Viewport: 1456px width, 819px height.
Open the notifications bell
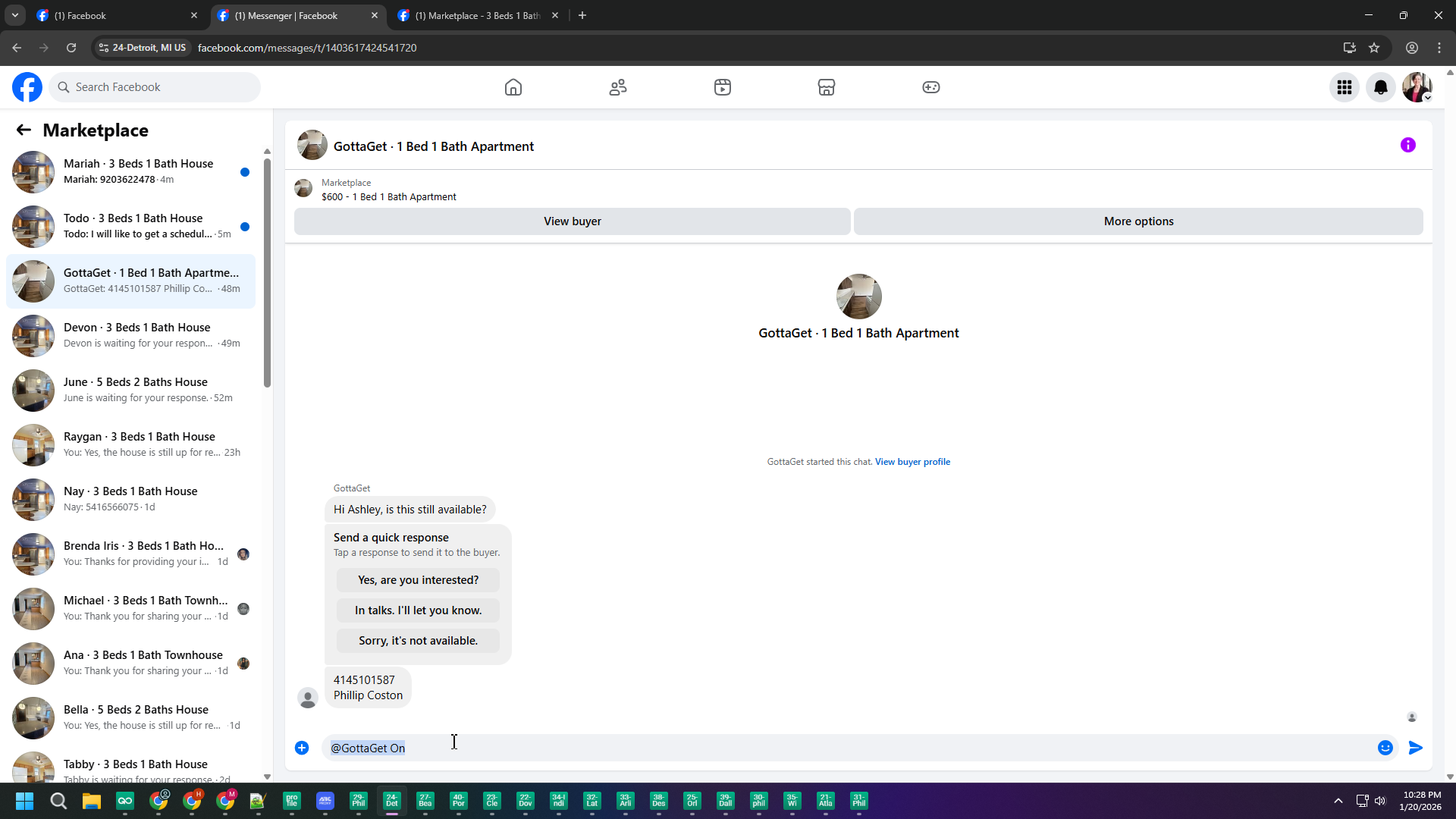pos(1381,87)
